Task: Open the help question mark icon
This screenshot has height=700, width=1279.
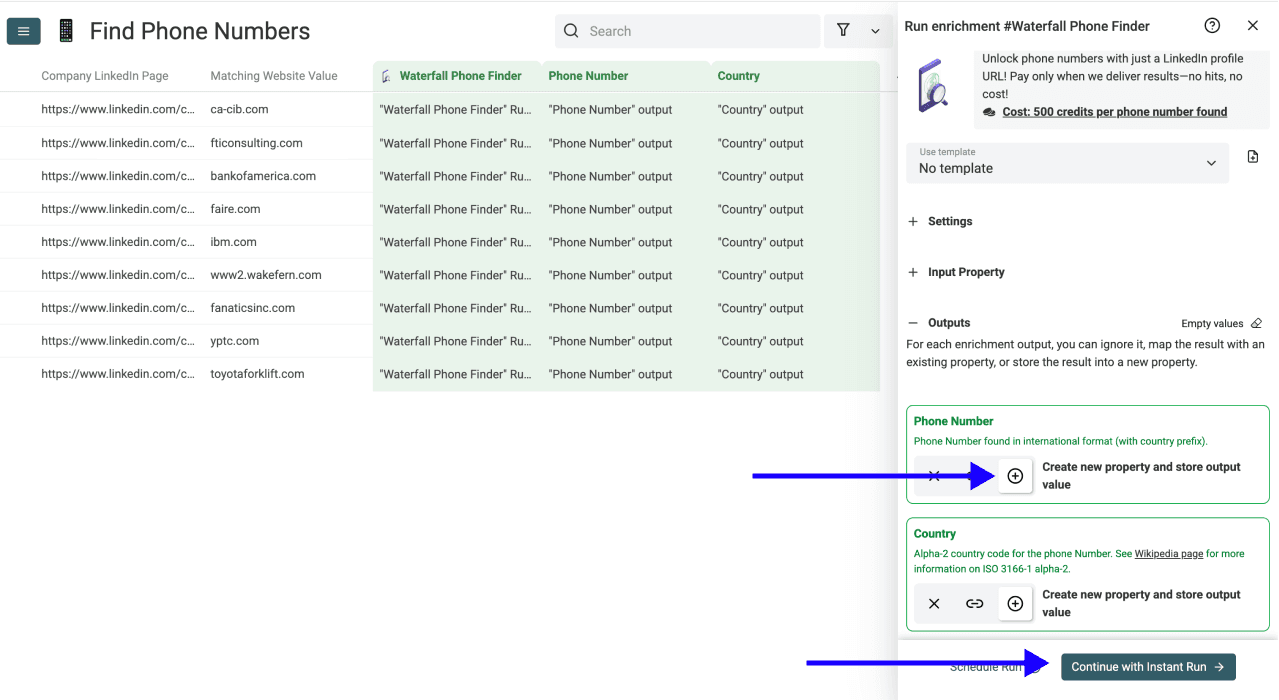Action: click(x=1212, y=25)
